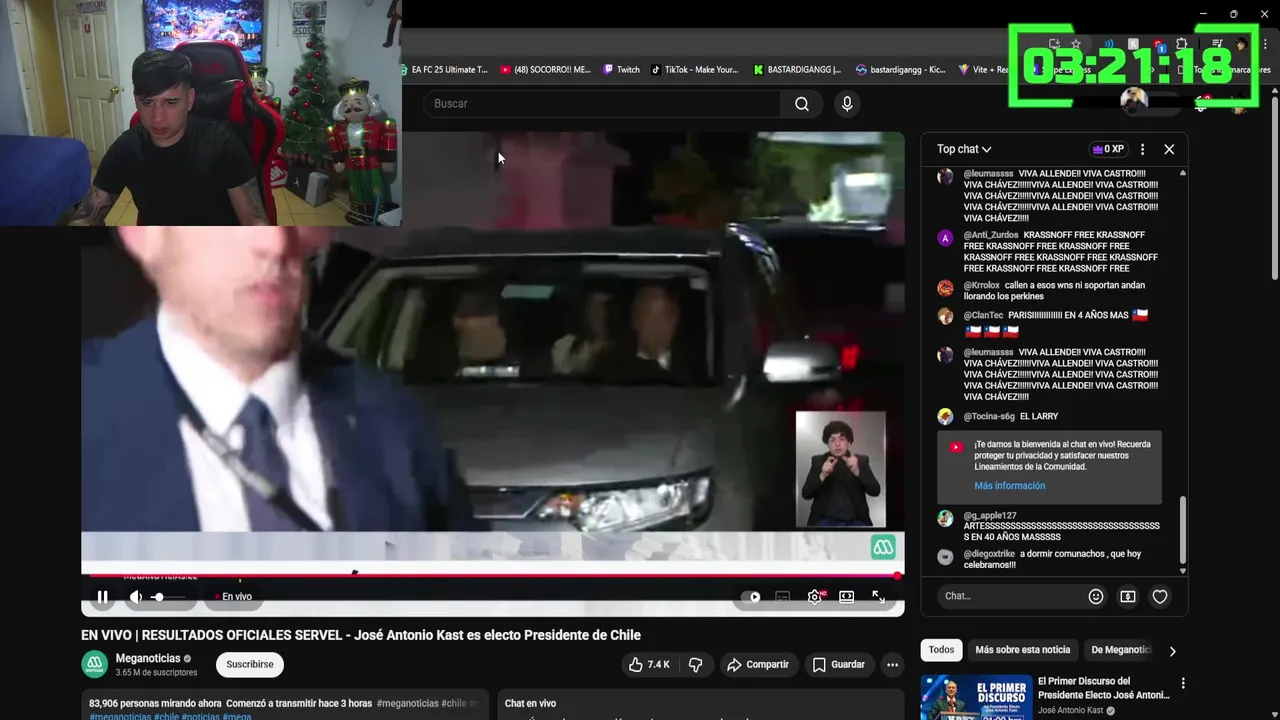Screen dimensions: 1280x720
Task: Open El Primer Discurso video thumbnail
Action: click(976, 698)
